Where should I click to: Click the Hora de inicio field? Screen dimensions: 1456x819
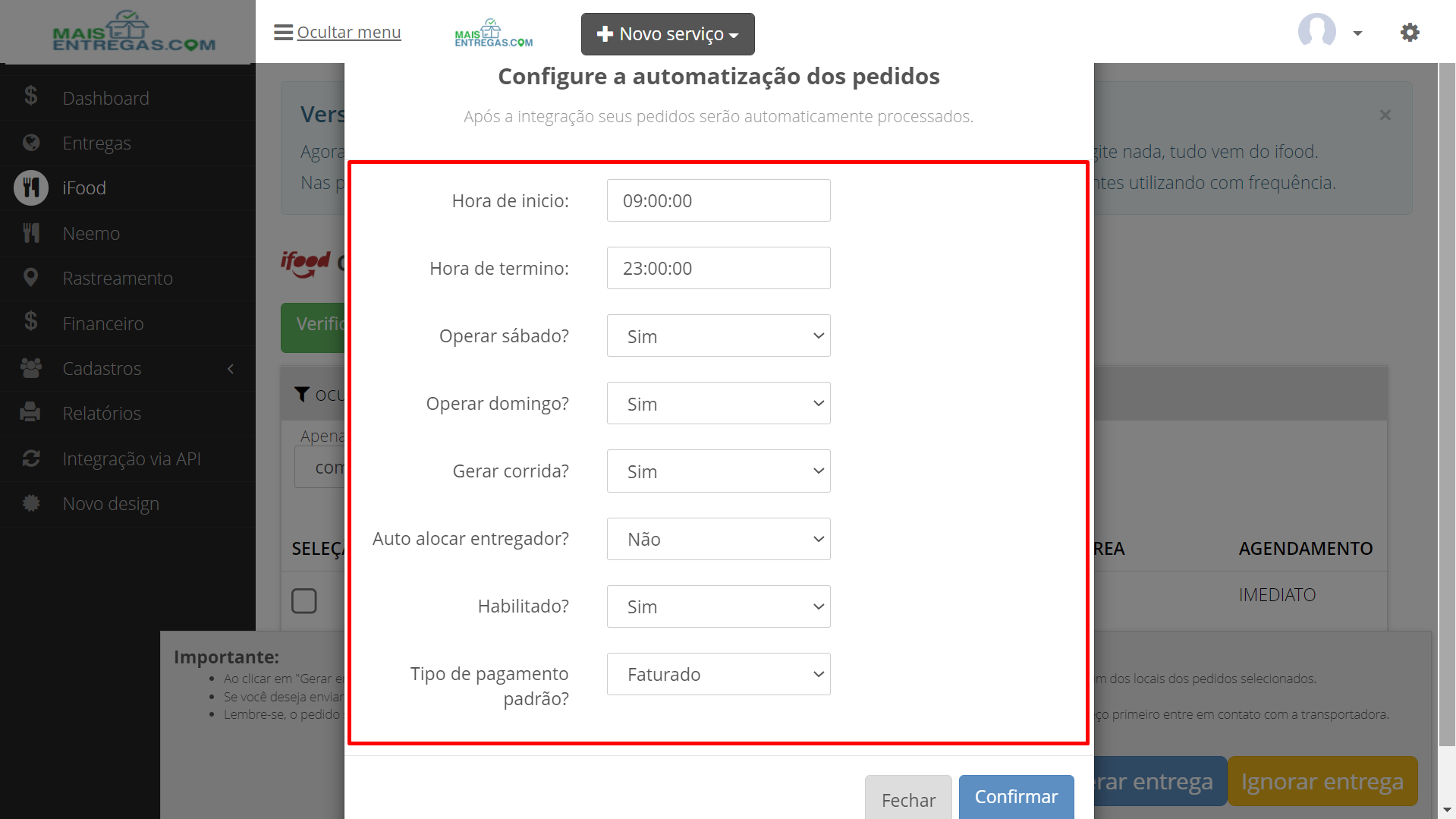(x=719, y=200)
